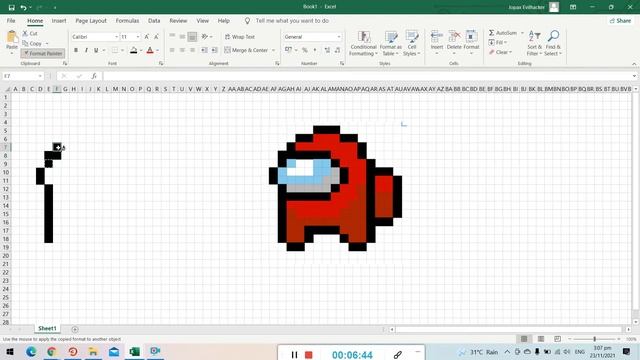Click the Insert Function fx button
Viewport: 640px width, 360px height.
coord(94,76)
